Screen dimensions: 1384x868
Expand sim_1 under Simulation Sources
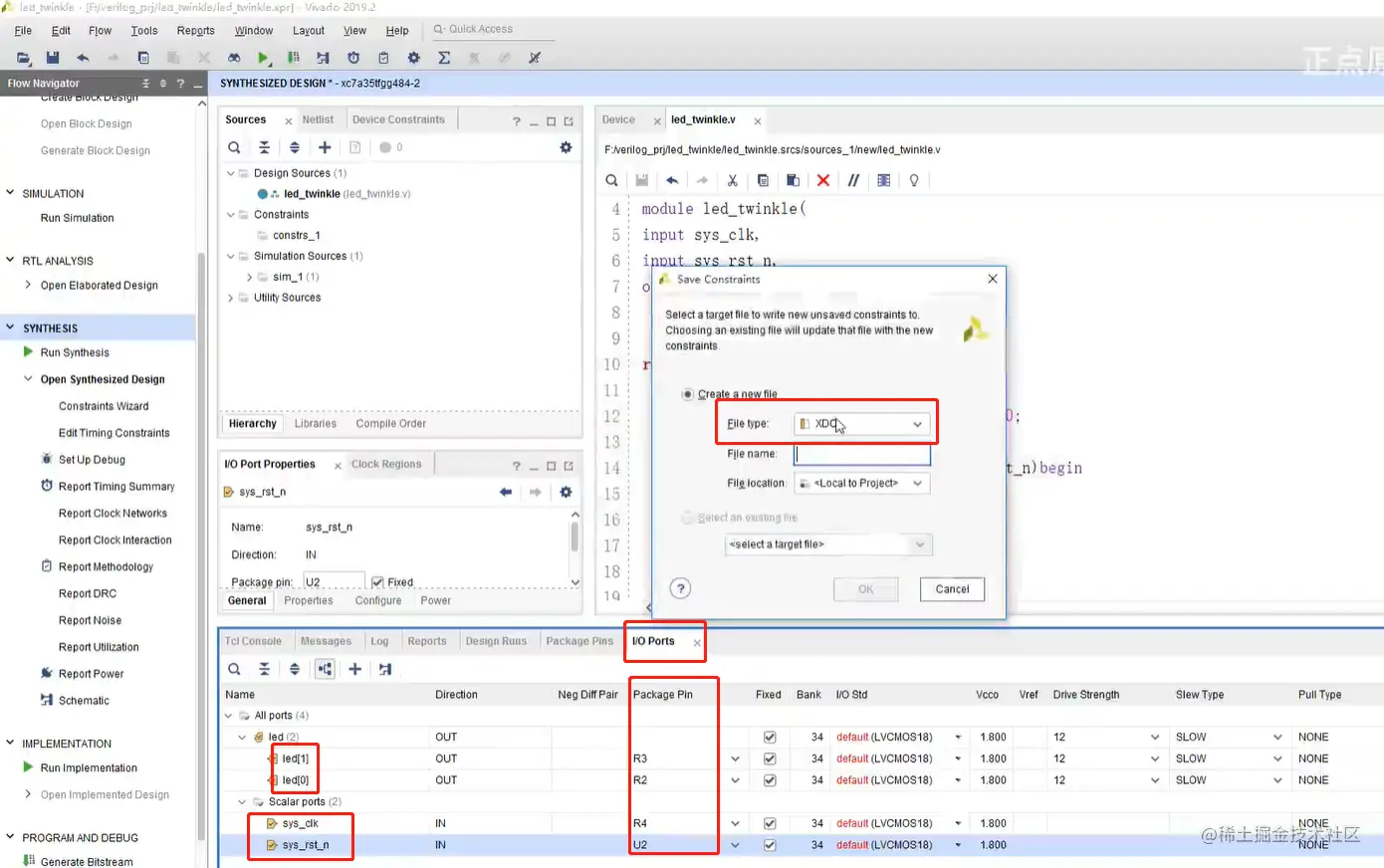(250, 277)
